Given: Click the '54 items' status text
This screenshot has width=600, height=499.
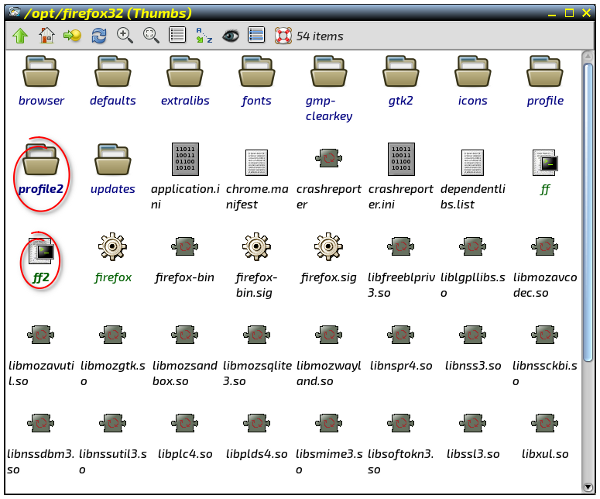Looking at the screenshot, I should [320, 36].
